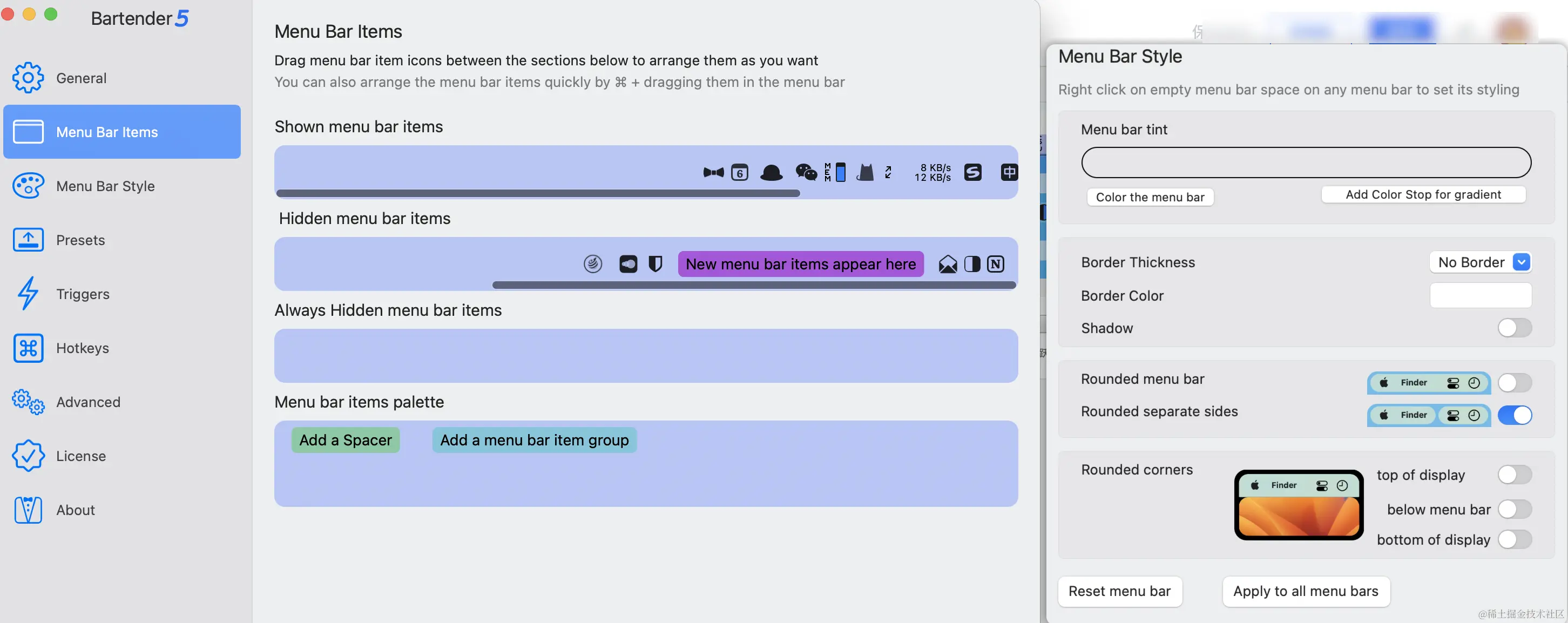Click the Notion icon in hidden menu bar items
The width and height of the screenshot is (1568, 623).
[995, 263]
